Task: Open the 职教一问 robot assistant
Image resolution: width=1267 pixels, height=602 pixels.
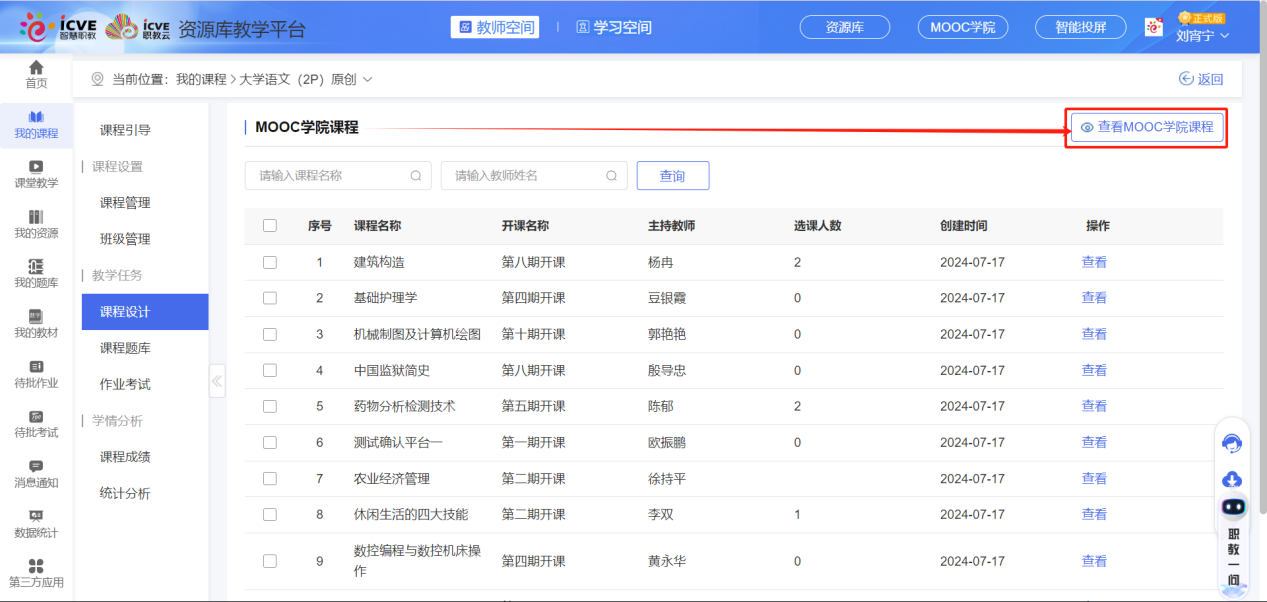Action: pos(1233,507)
